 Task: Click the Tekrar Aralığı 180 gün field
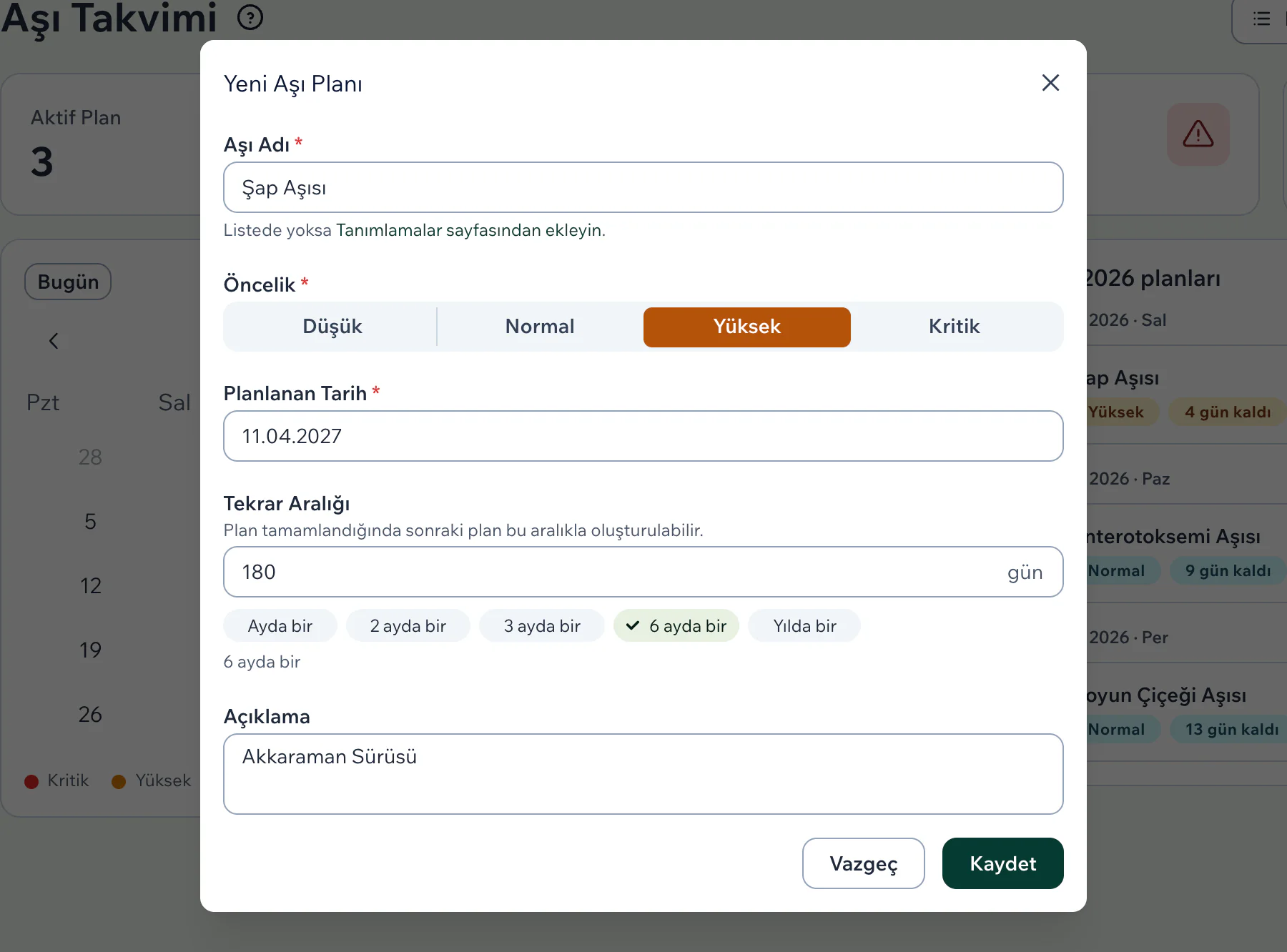click(x=643, y=572)
